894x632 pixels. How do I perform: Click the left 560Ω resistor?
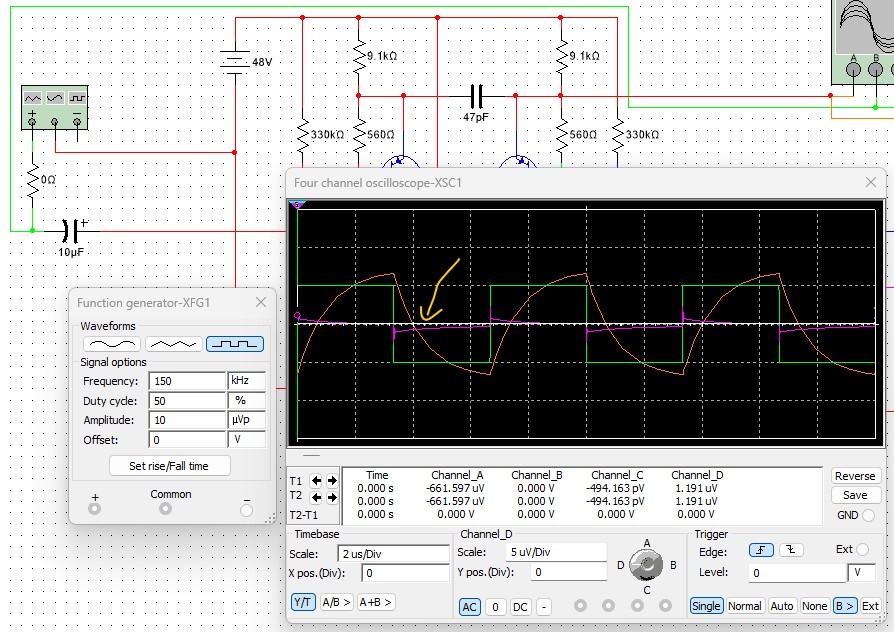tap(359, 136)
